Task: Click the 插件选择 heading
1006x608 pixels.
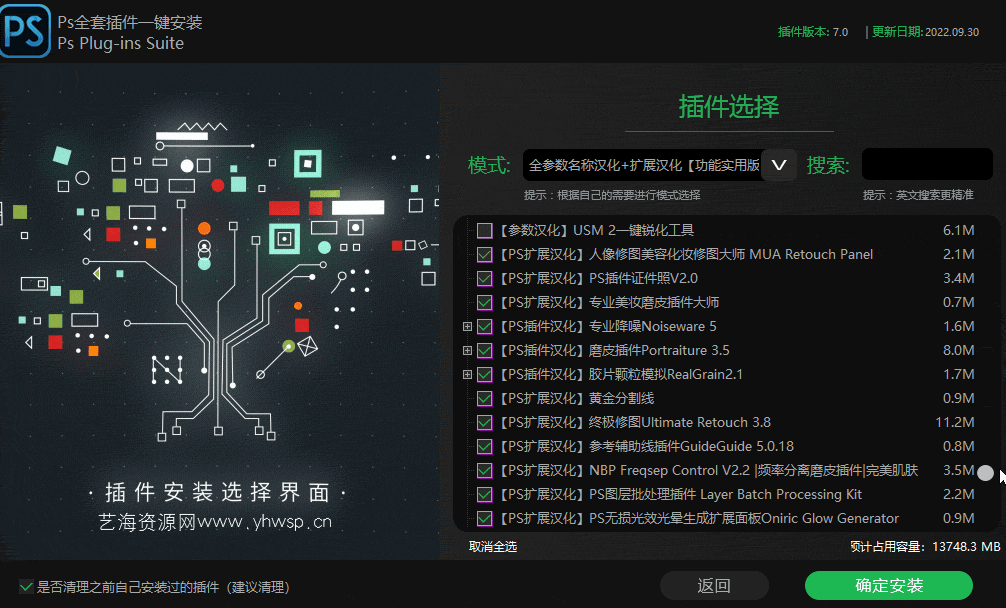Action: click(729, 106)
